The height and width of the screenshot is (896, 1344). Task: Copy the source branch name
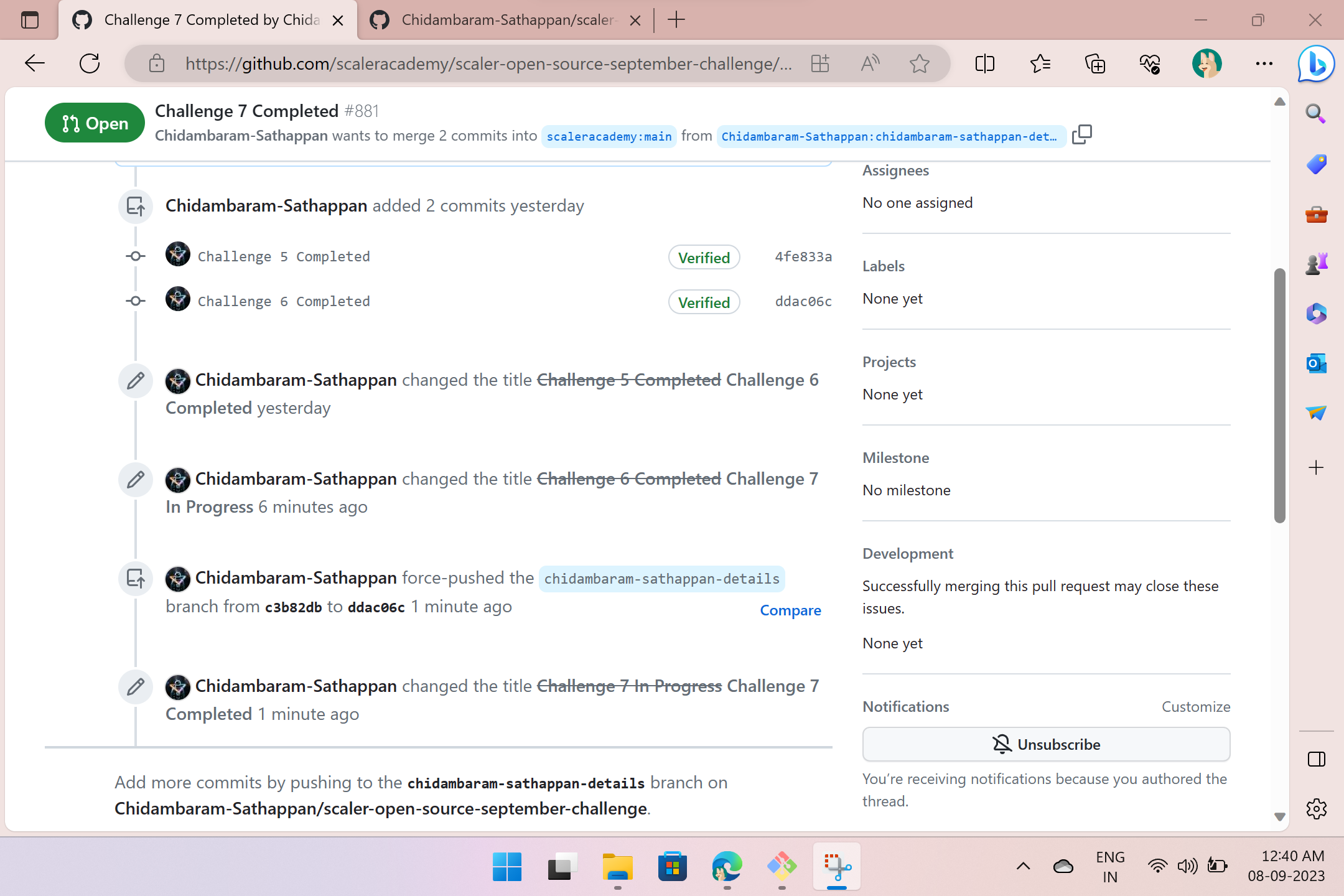1082,134
